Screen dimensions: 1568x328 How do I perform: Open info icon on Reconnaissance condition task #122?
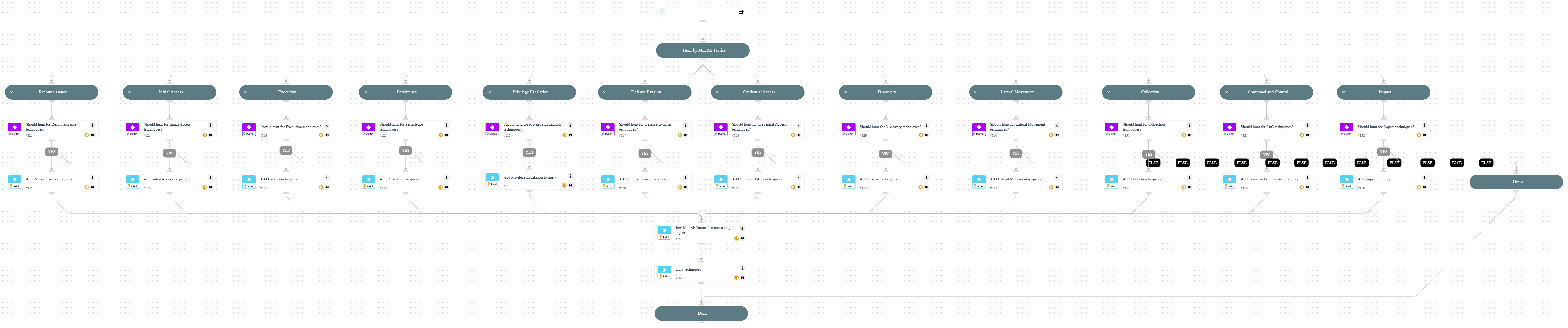(x=92, y=125)
